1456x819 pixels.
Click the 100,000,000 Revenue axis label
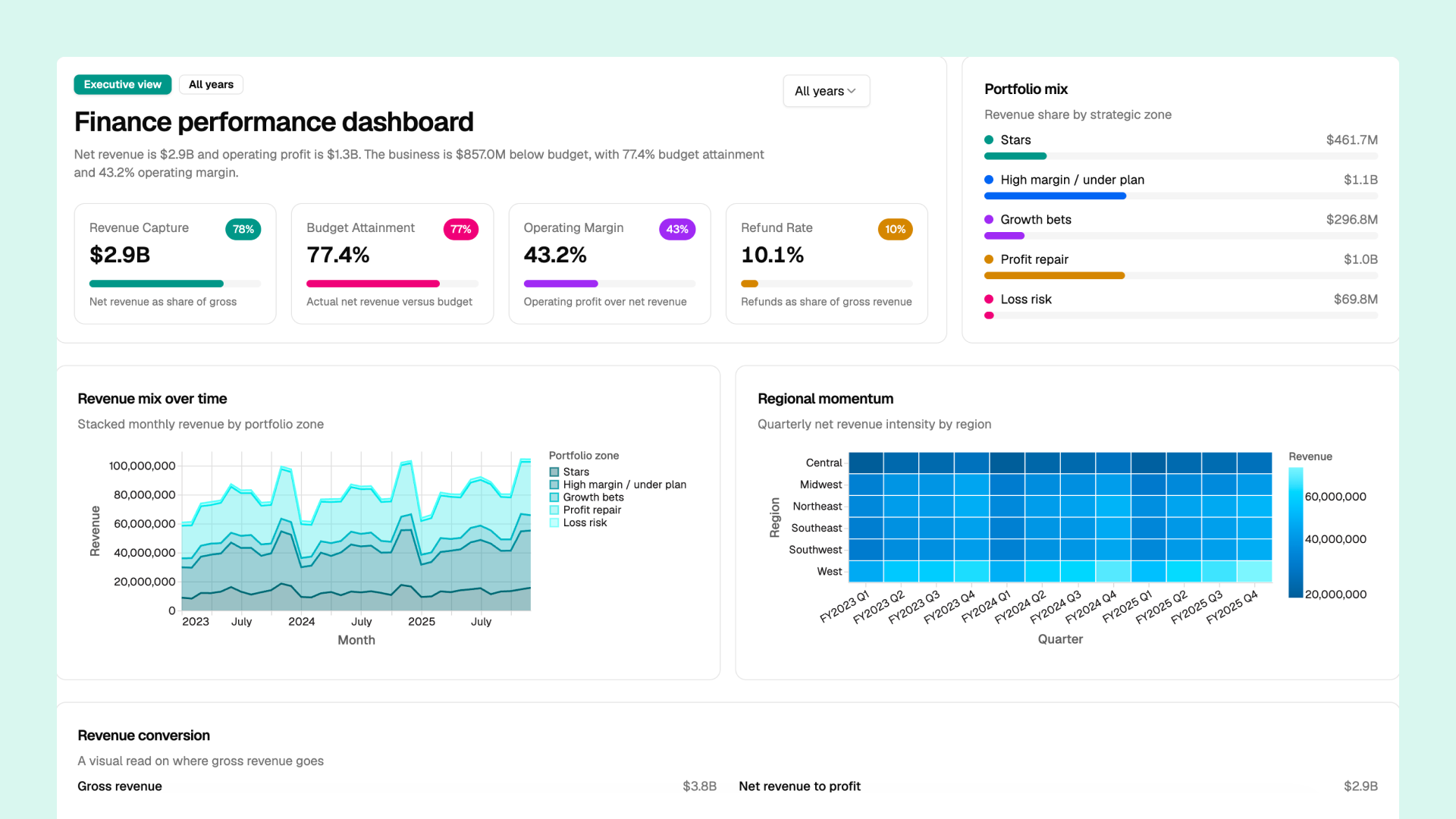[x=142, y=466]
